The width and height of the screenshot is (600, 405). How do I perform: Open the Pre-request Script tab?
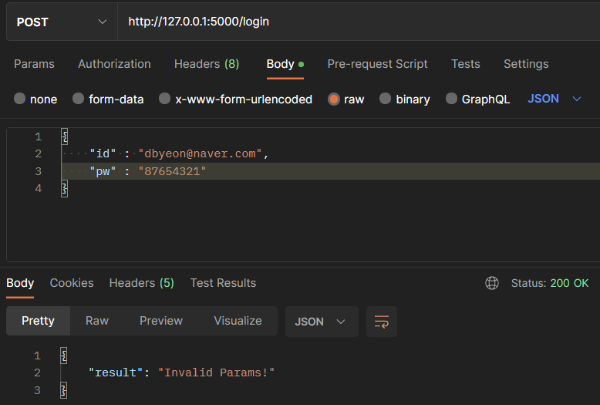(377, 64)
